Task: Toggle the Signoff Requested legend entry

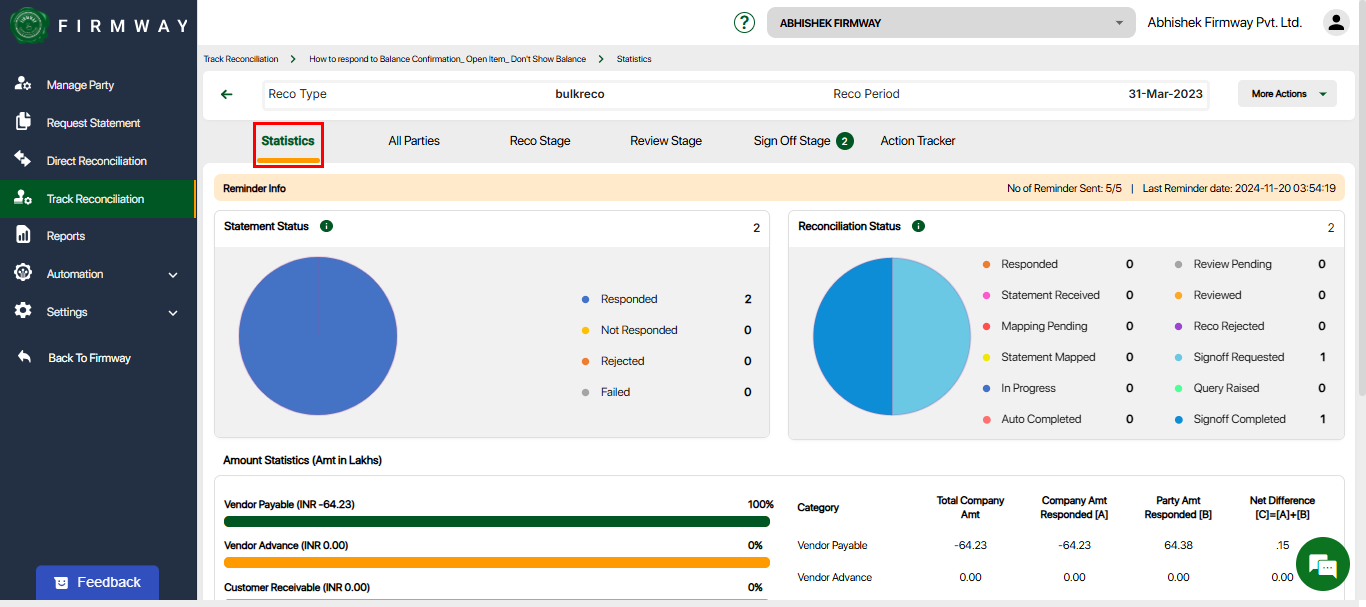Action: click(x=1238, y=357)
